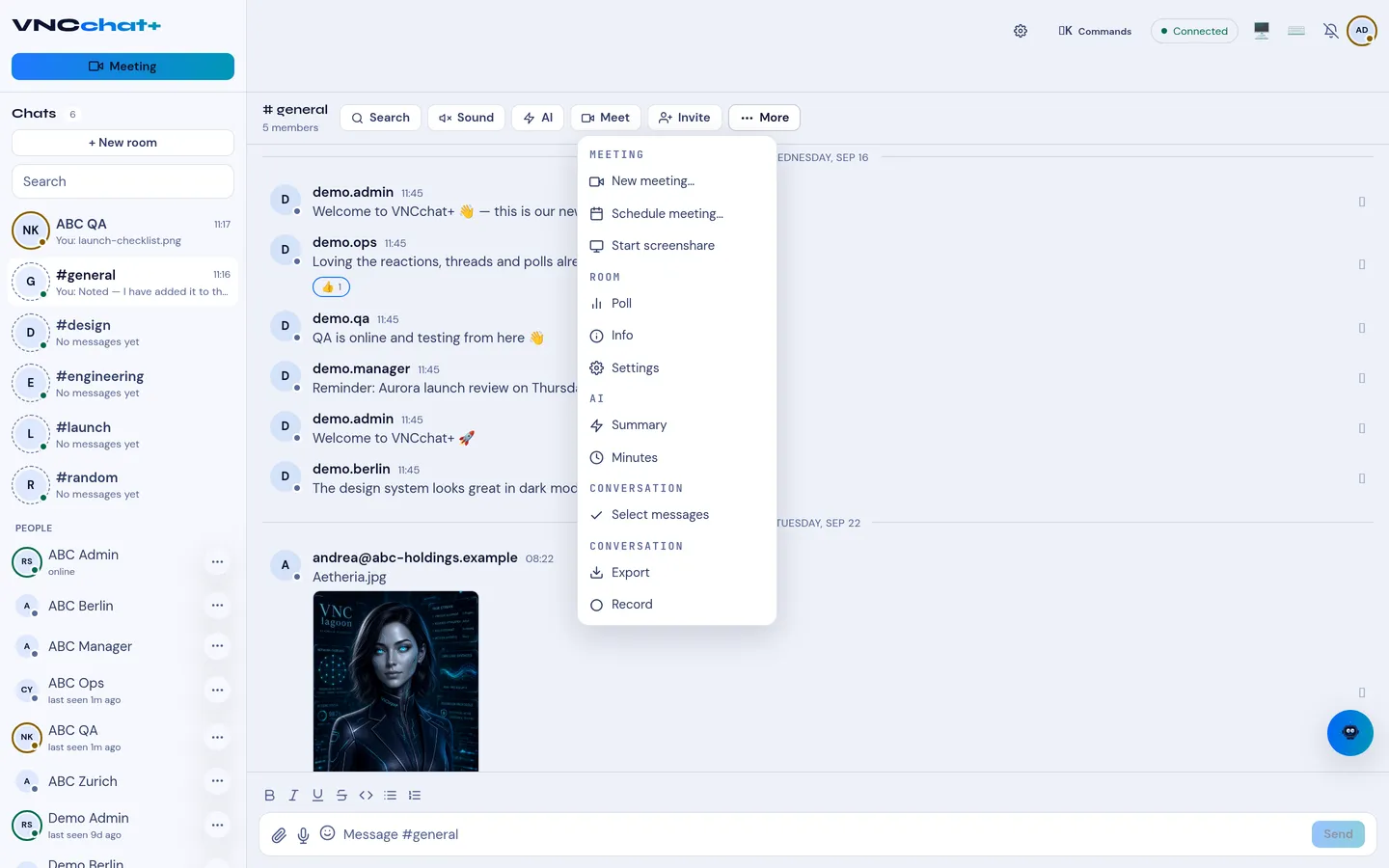Open options for ABC Berlin
Screen dimensions: 1389x868
pyautogui.click(x=217, y=606)
